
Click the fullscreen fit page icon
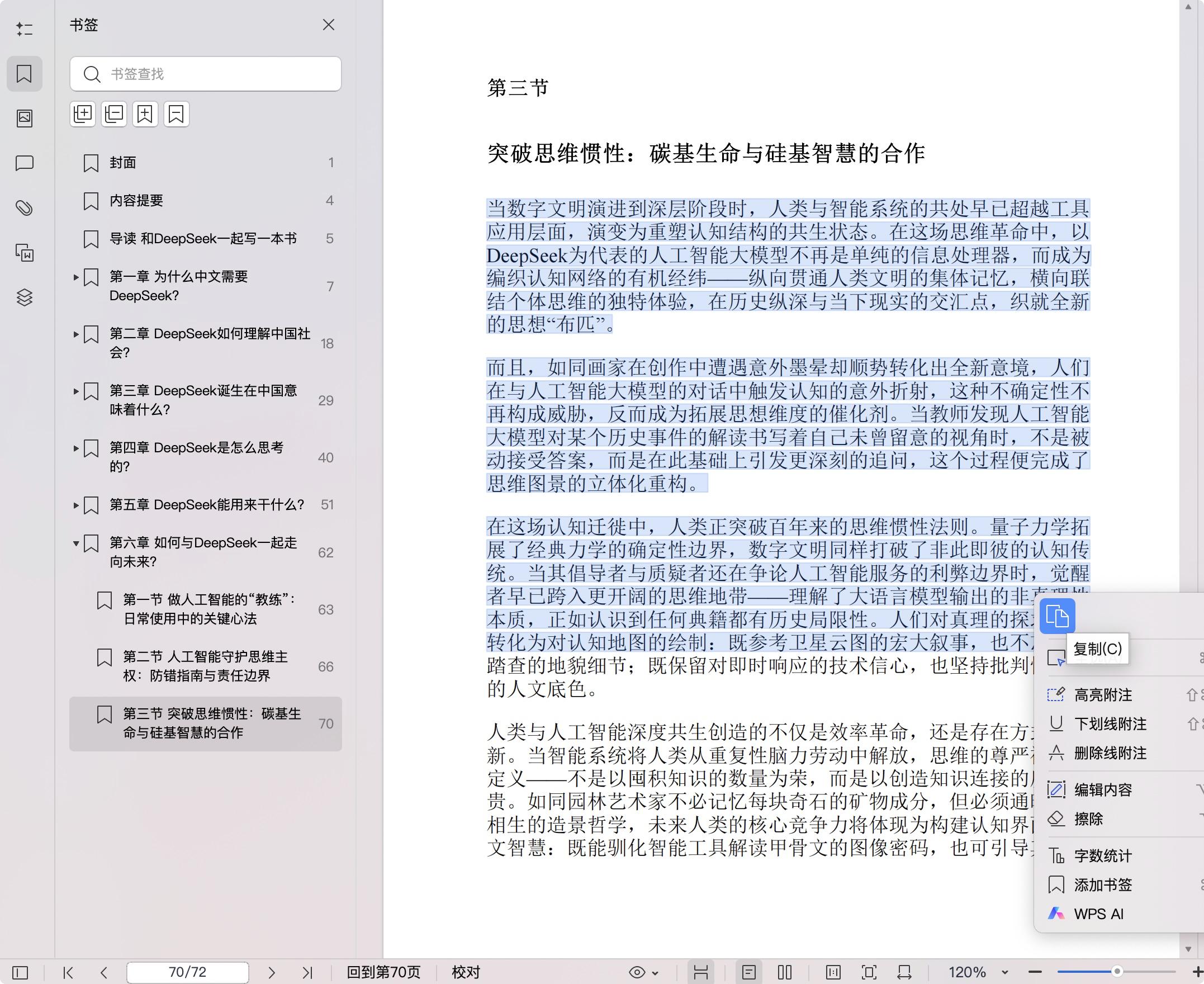pyautogui.click(x=869, y=973)
